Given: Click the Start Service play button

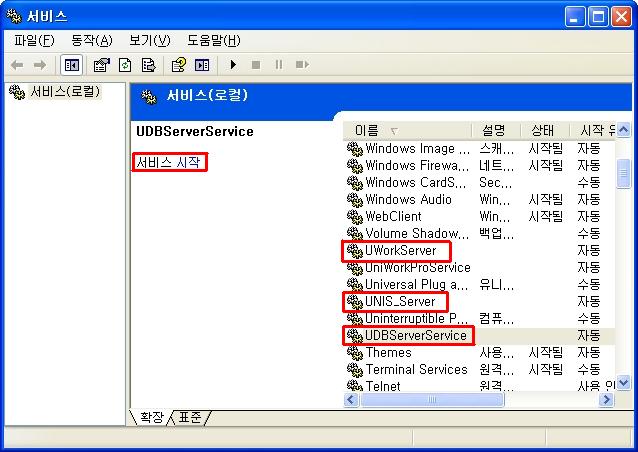Looking at the screenshot, I should click(x=233, y=65).
